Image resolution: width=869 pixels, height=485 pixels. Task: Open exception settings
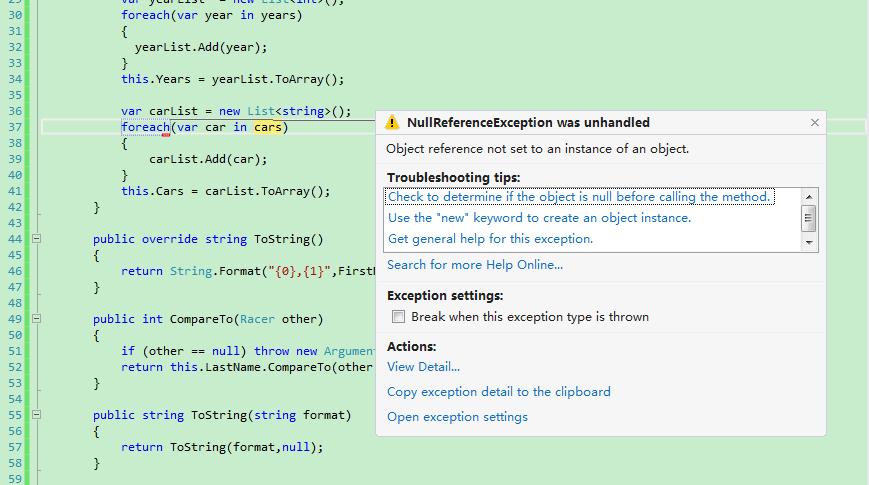coord(457,417)
